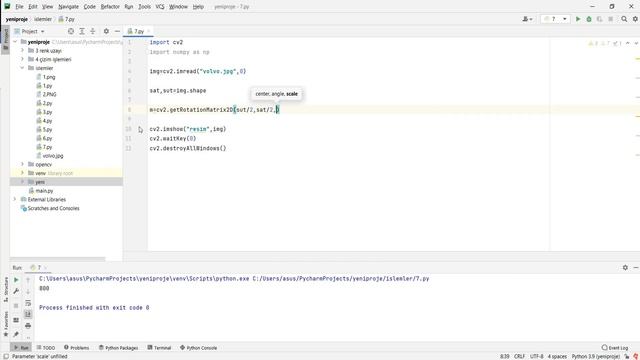The height and width of the screenshot is (360, 640).
Task: Stop process icon in Run panel
Action: [x=16, y=305]
